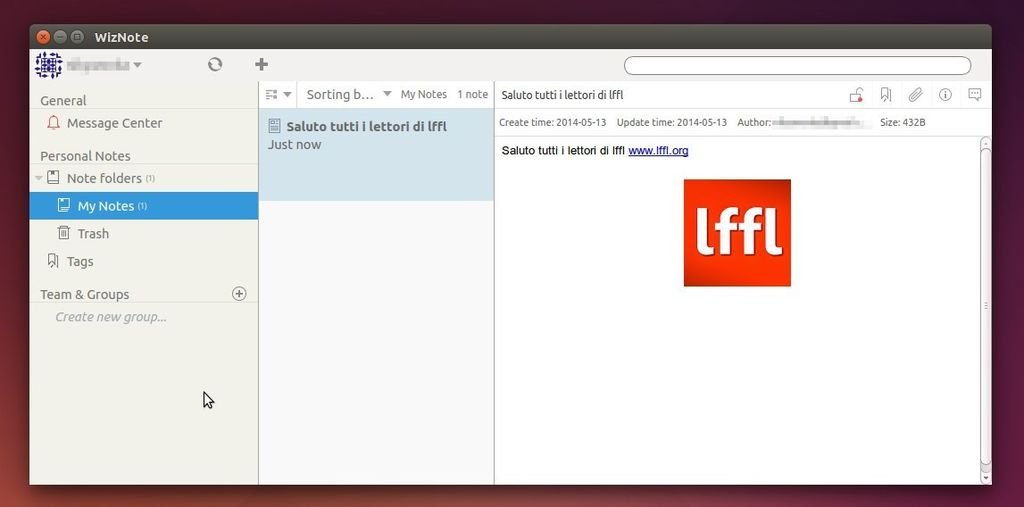Click the Trash bin icon
Viewport: 1024px width, 507px height.
pos(63,233)
